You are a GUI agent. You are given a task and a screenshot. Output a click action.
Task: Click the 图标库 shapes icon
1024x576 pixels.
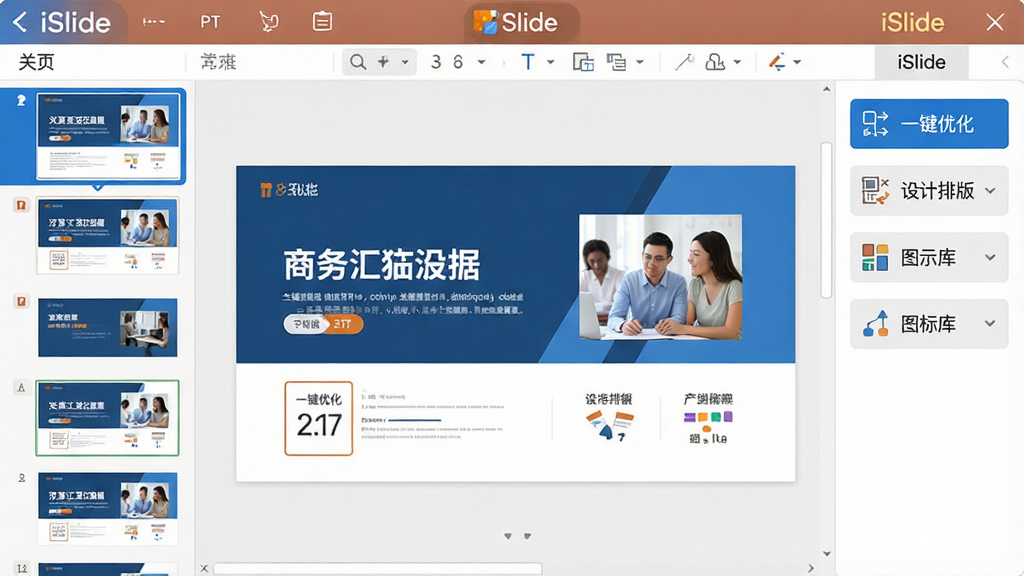pyautogui.click(x=876, y=324)
